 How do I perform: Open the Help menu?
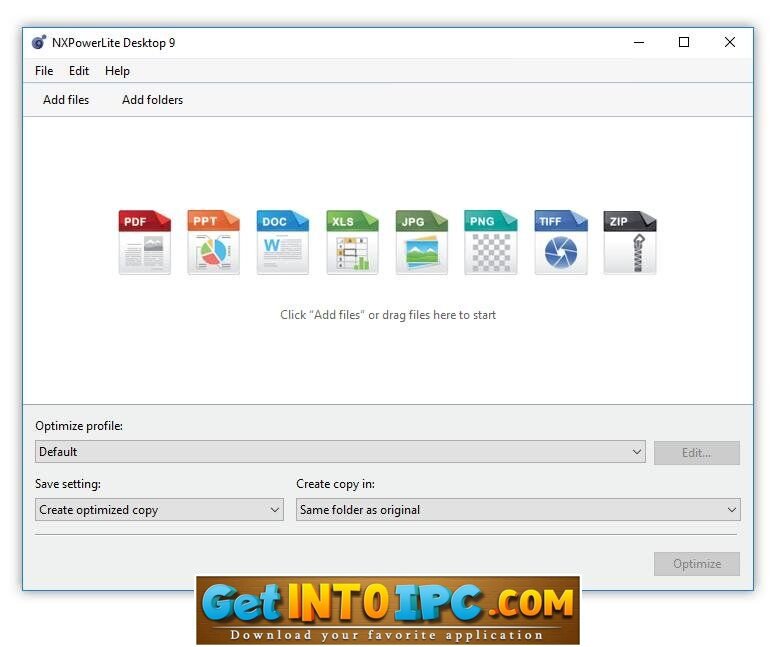[x=117, y=71]
